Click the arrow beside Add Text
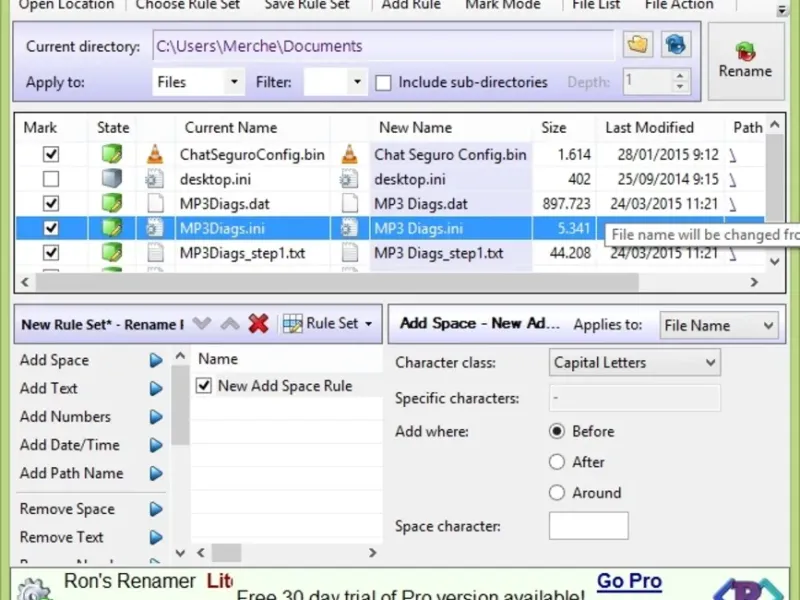The image size is (800, 600). click(x=156, y=389)
